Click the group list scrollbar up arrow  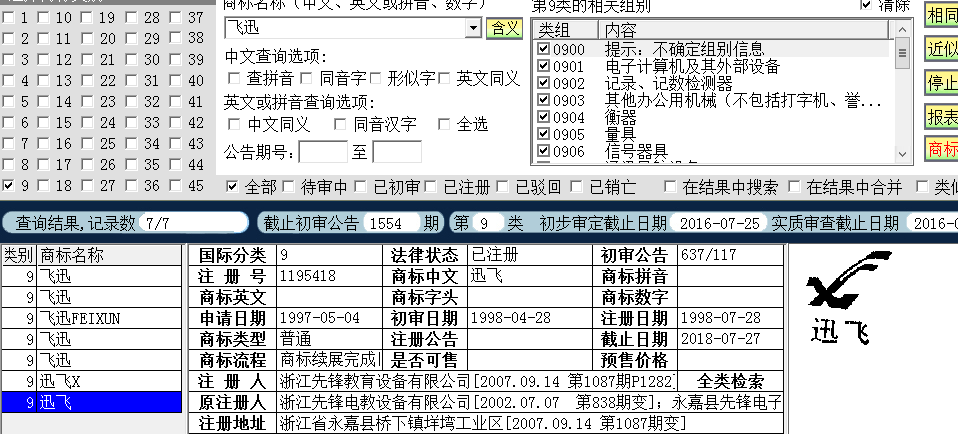tap(902, 29)
